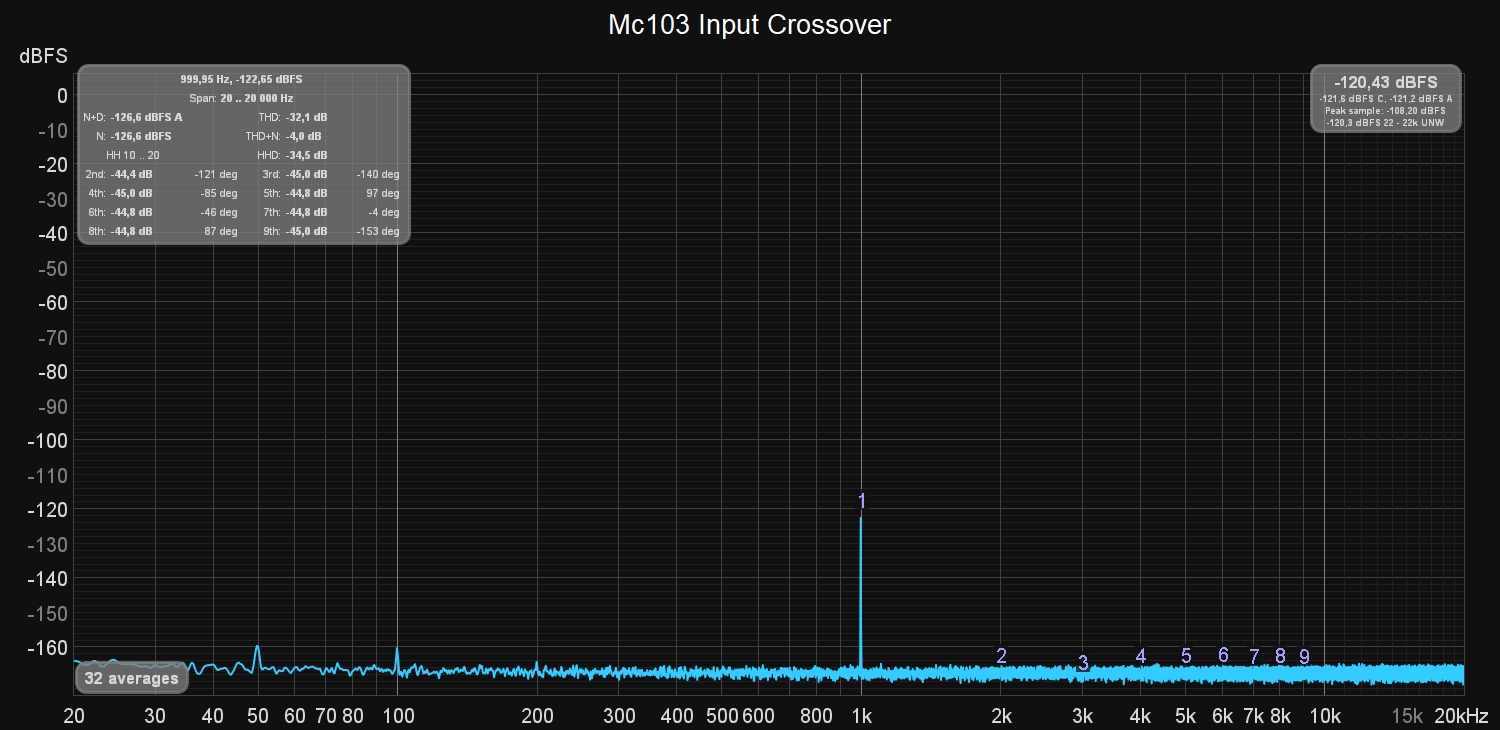
Task: Select the '32 averages' indicator
Action: [131, 678]
